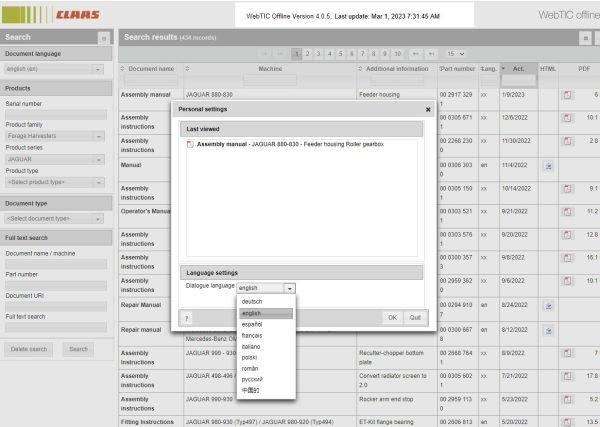
Task: Sort by Document name column
Action: pos(151,69)
